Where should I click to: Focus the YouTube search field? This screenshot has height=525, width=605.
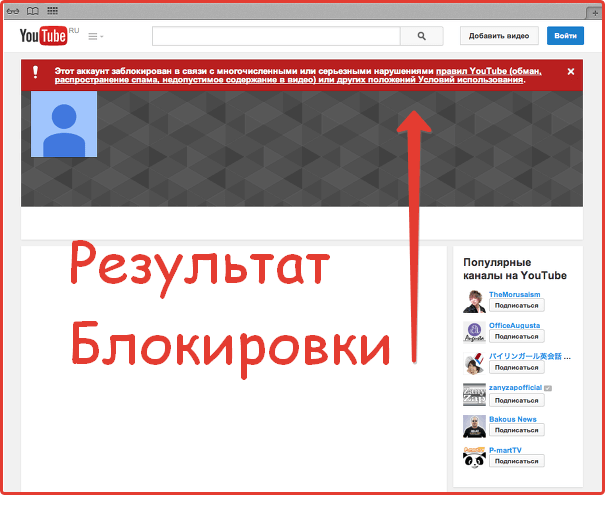click(276, 36)
